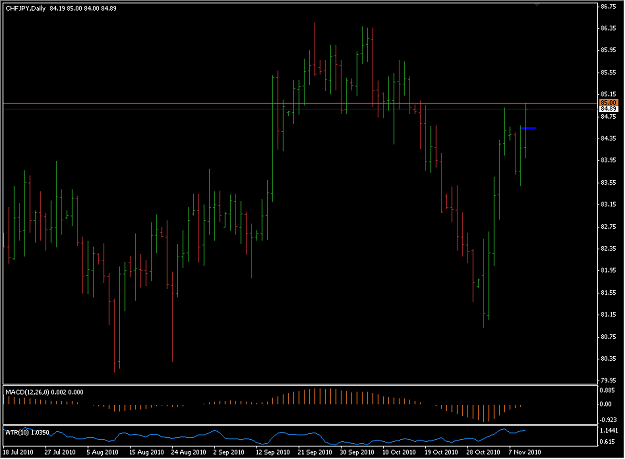625x459 pixels.
Task: Click the 82.75 price axis label
Action: tap(608, 226)
